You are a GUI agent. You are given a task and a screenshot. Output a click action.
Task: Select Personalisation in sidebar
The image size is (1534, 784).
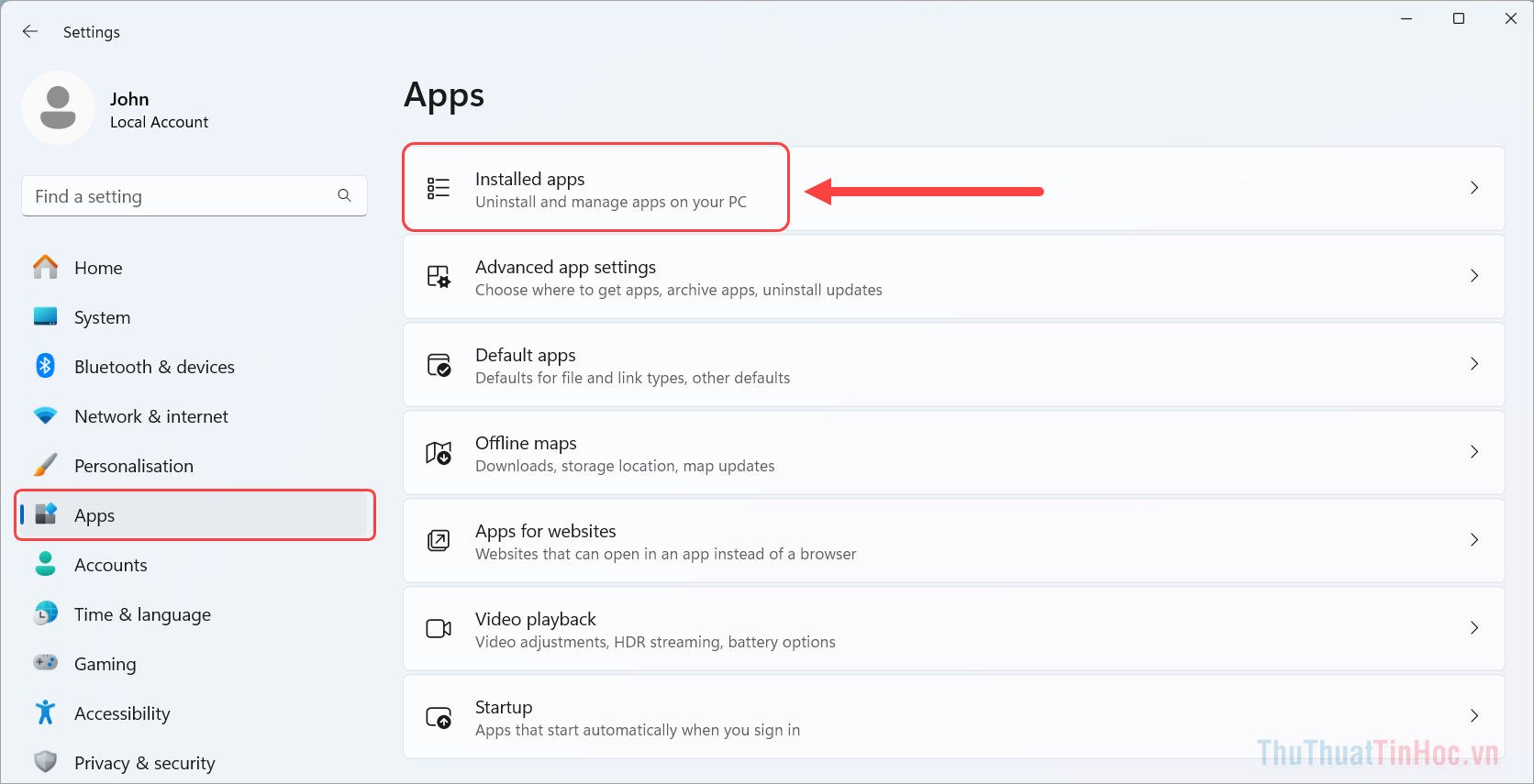195,466
